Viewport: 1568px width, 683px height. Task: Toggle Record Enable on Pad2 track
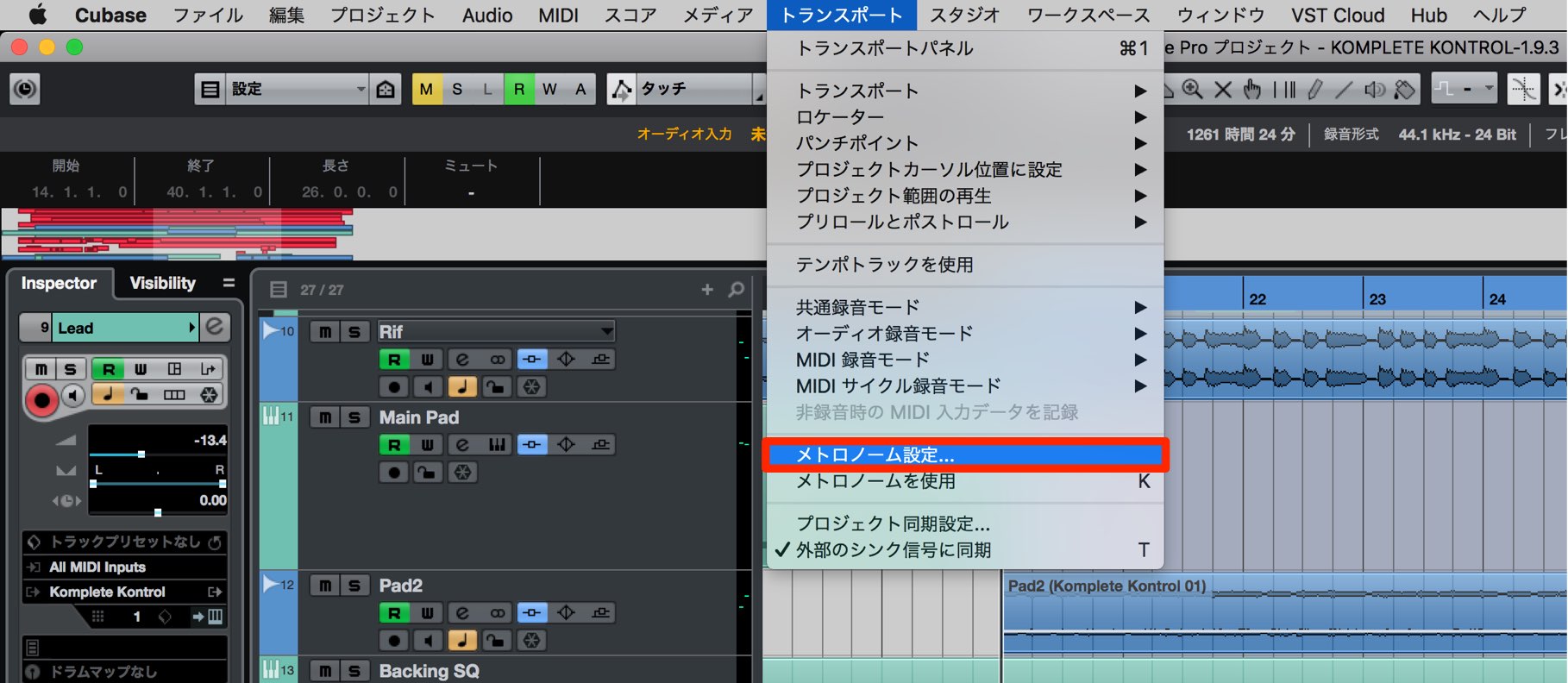click(x=394, y=641)
